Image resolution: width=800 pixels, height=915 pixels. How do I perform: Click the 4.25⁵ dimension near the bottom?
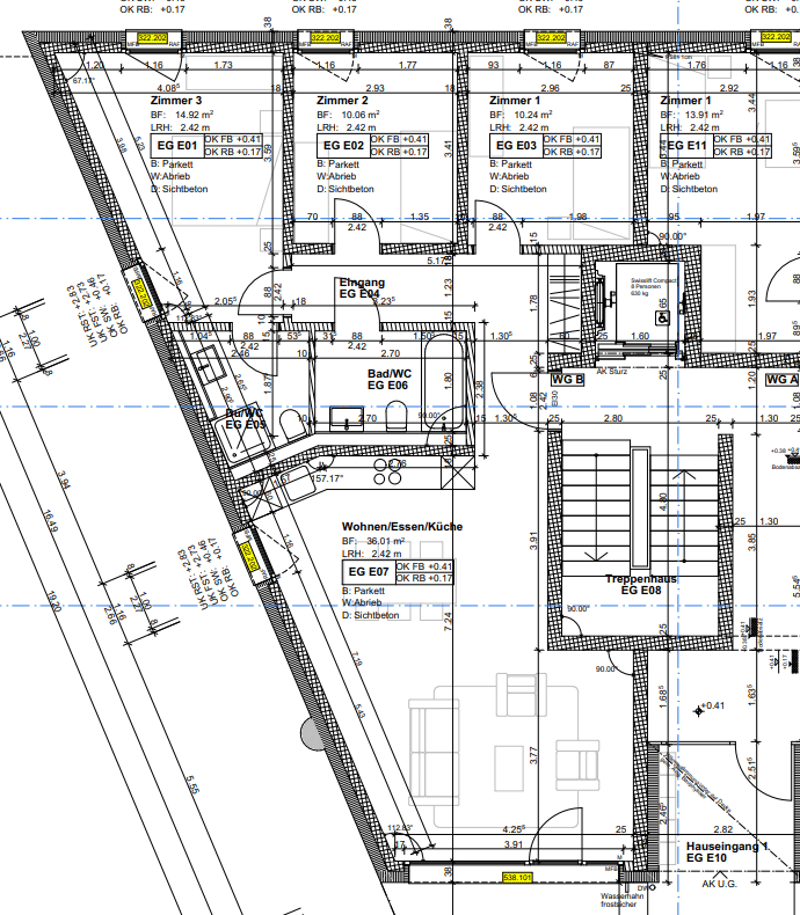(513, 829)
